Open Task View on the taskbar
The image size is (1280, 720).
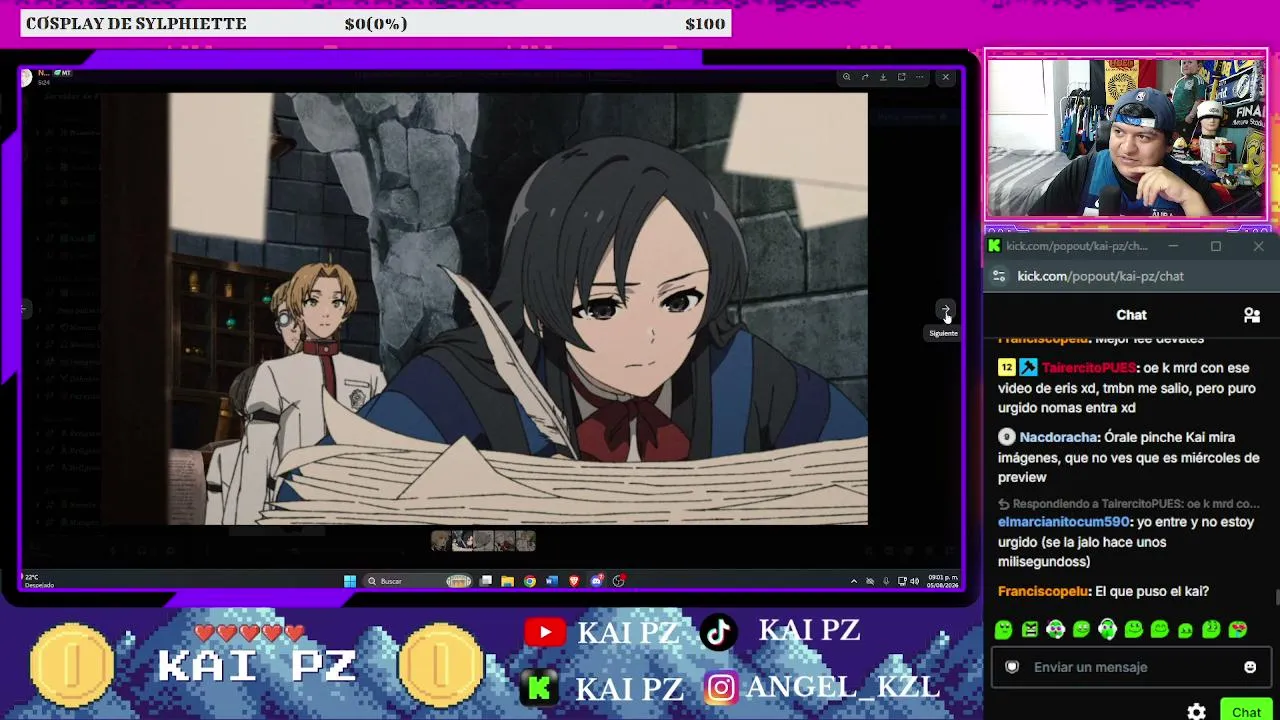tap(486, 581)
